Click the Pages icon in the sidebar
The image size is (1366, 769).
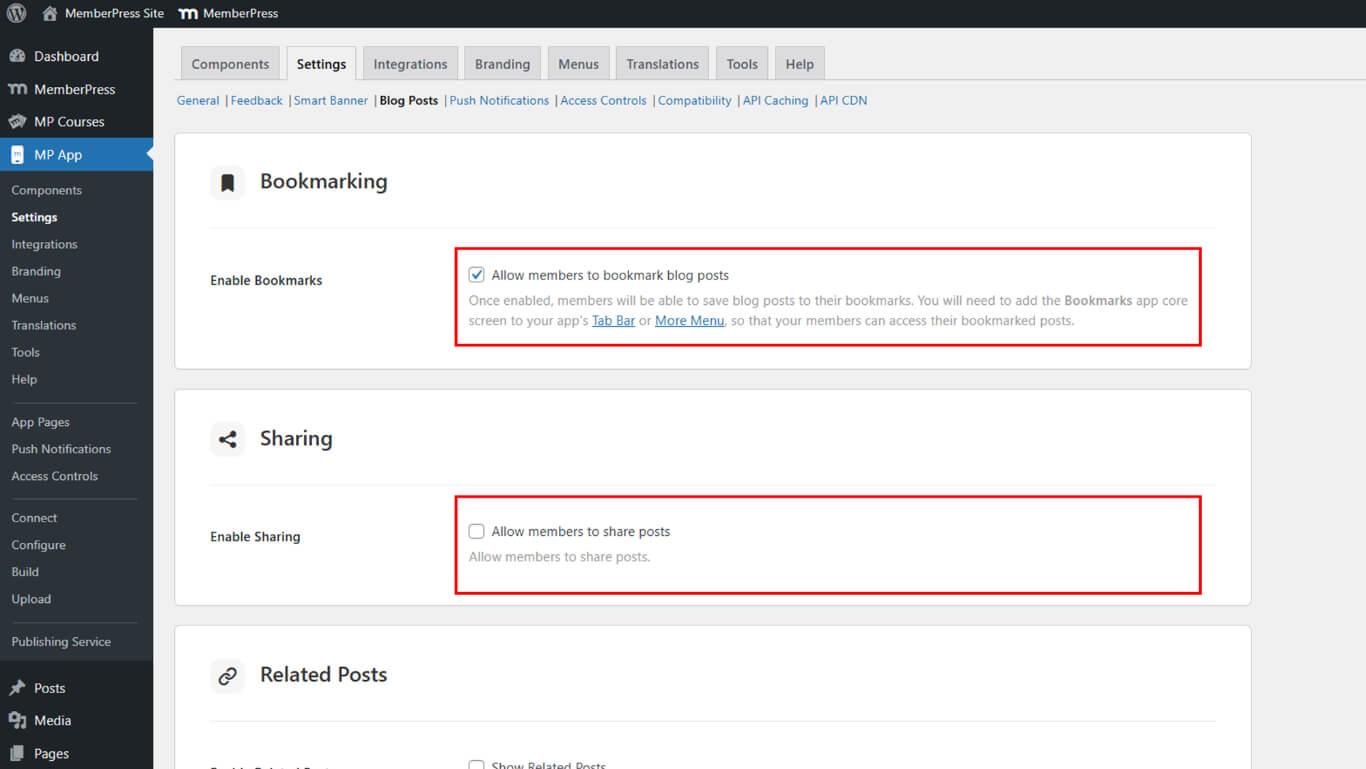click(19, 753)
